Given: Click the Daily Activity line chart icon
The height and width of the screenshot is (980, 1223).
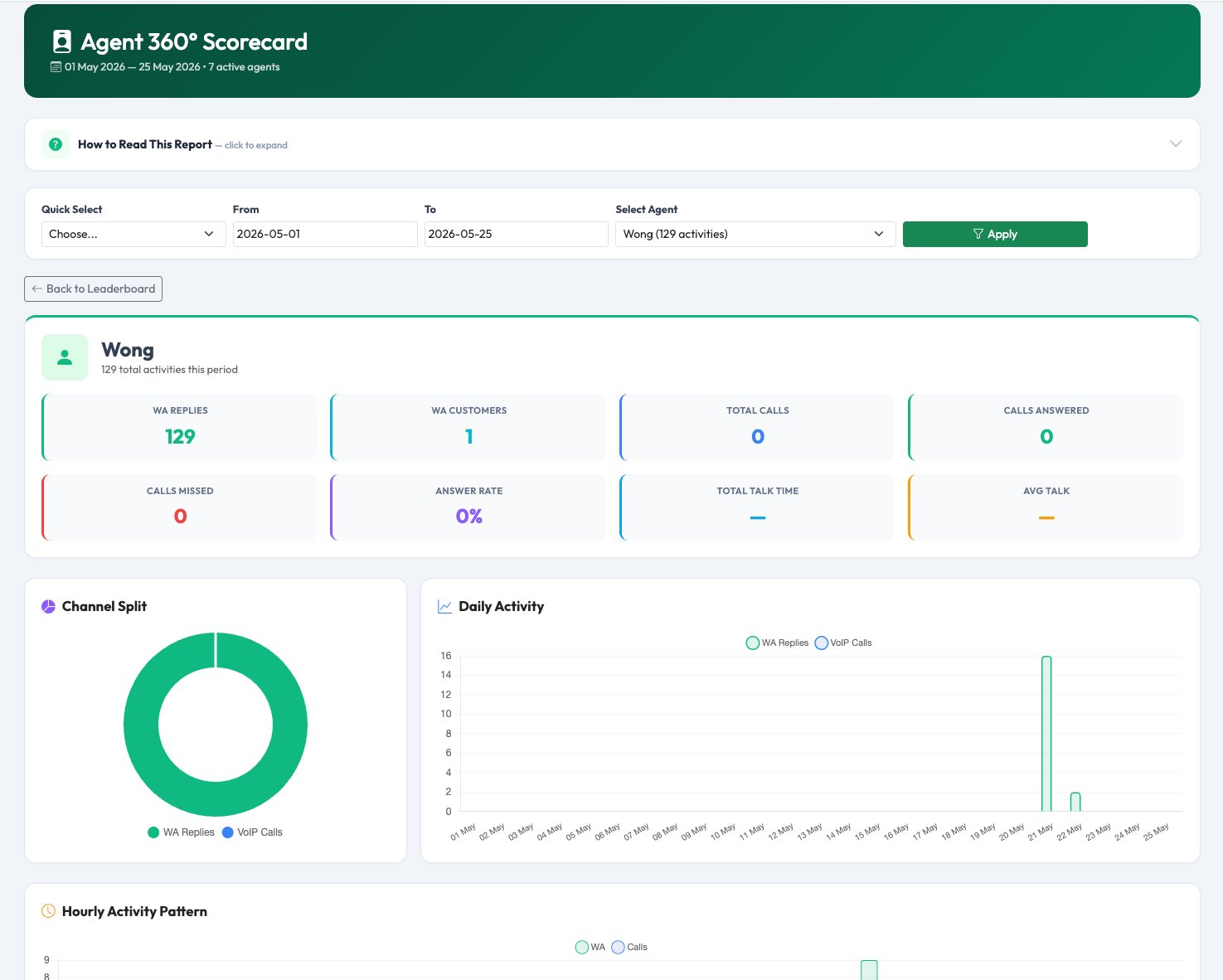Looking at the screenshot, I should click(x=444, y=606).
